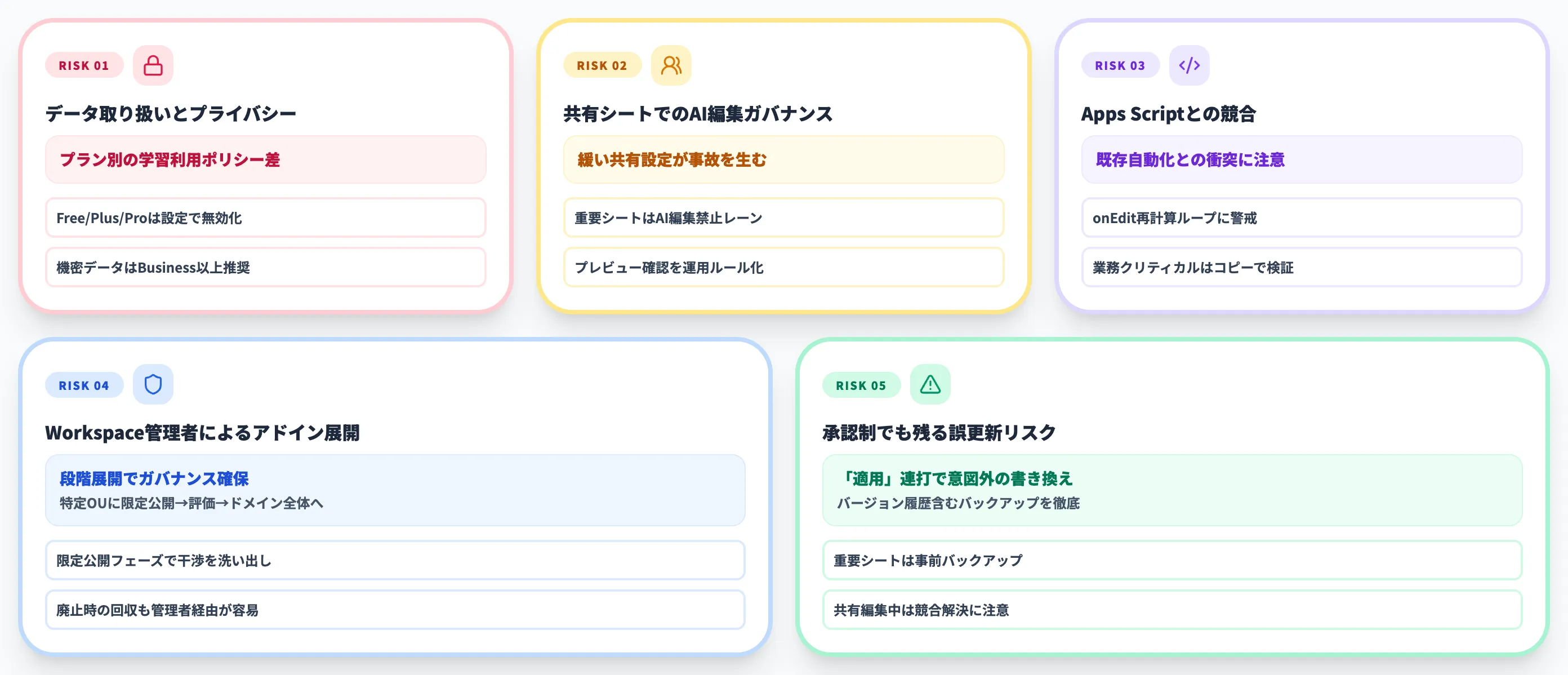Click item 重要シートは事前バックアップ
1568x675 pixels.
pos(1173,560)
